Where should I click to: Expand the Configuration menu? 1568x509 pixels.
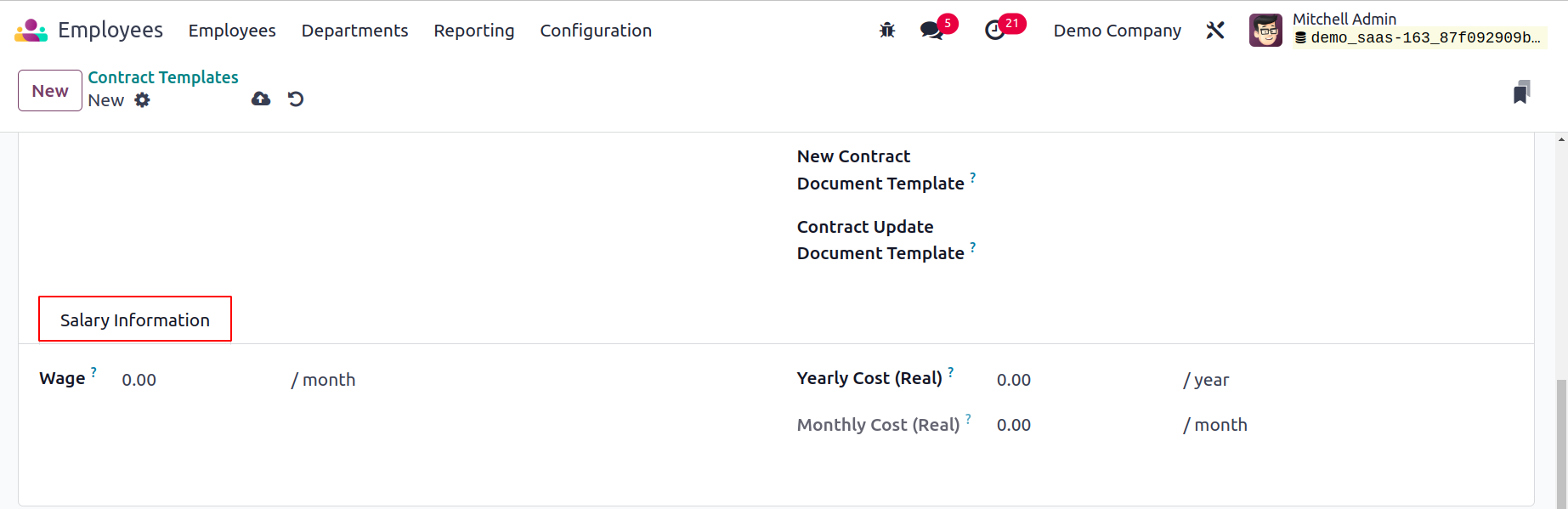click(596, 31)
